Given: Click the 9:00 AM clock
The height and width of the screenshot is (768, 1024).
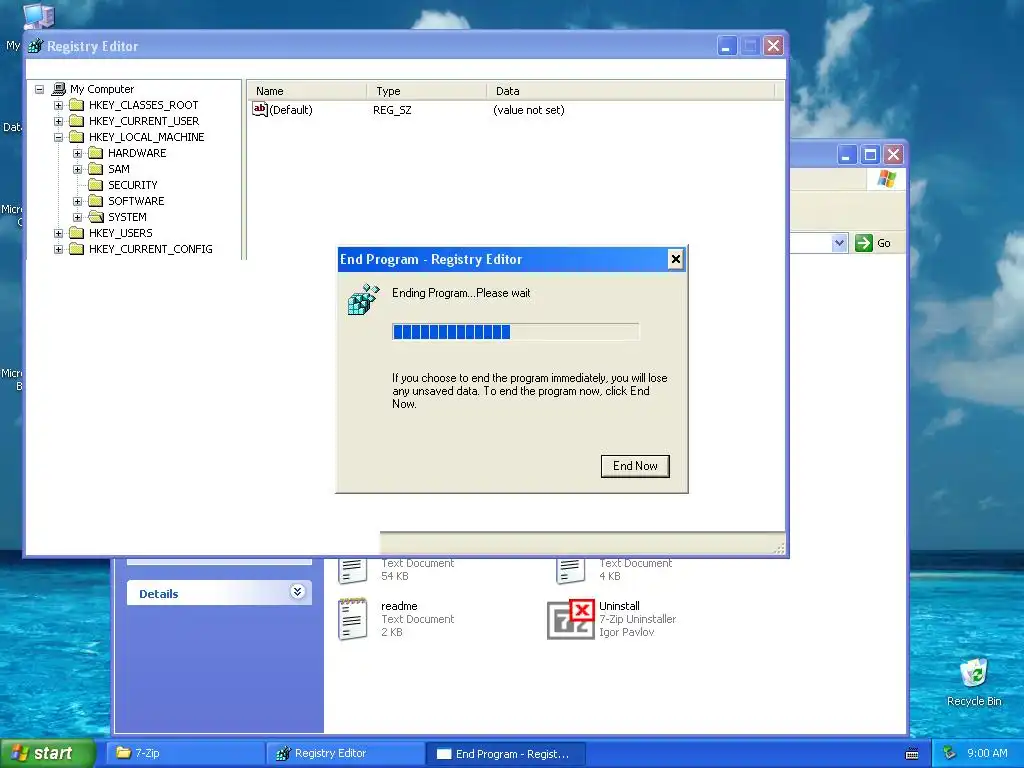Looking at the screenshot, I should 987,753.
